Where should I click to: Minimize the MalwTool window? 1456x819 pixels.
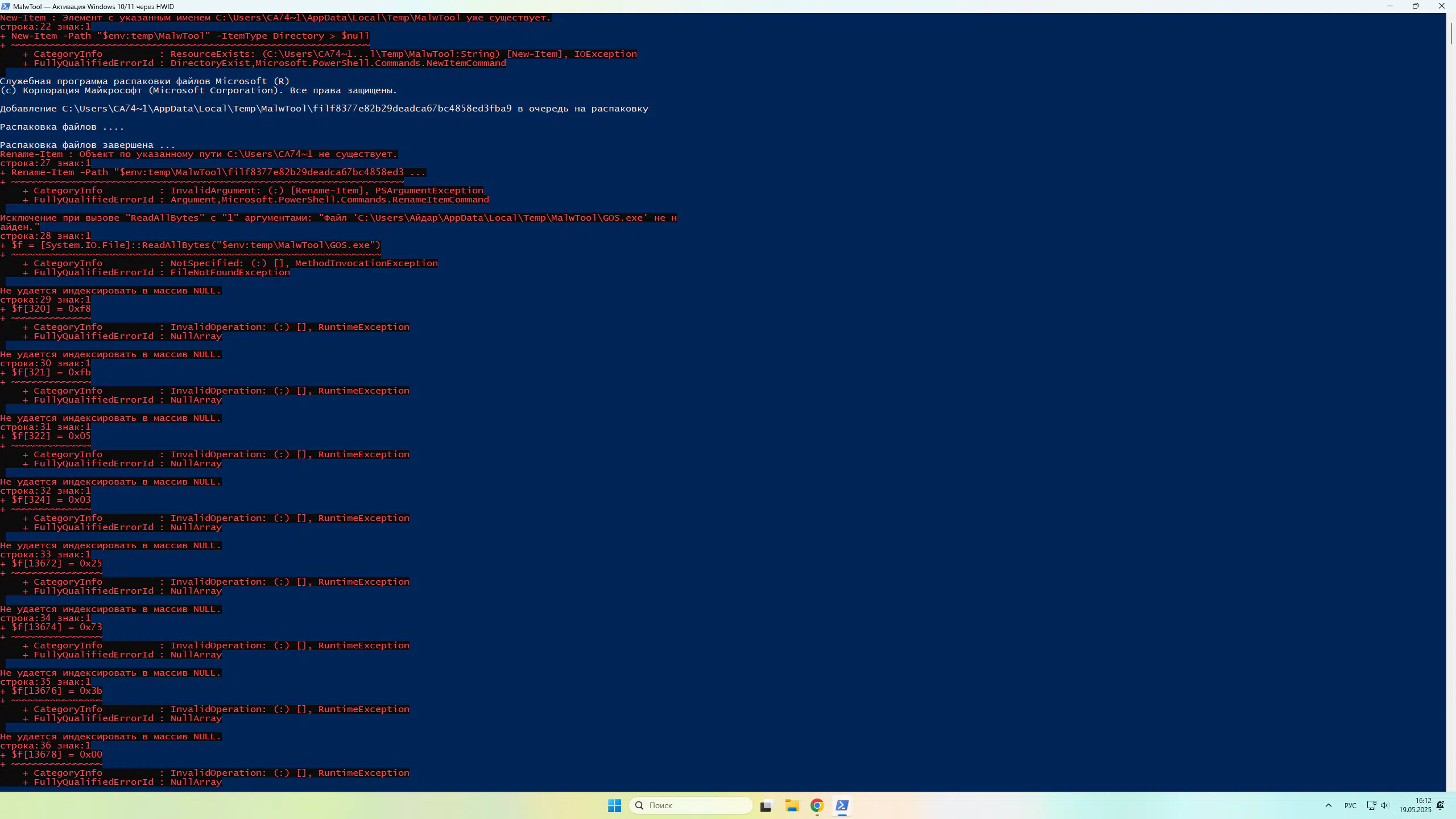pyautogui.click(x=1390, y=6)
